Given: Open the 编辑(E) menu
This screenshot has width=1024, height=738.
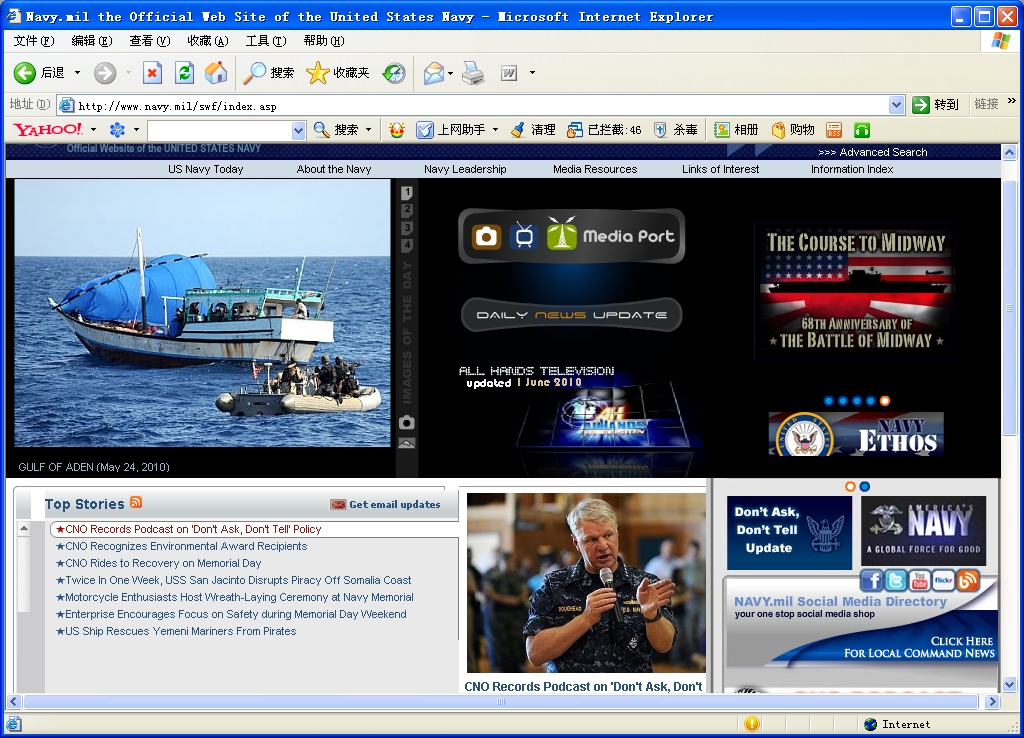Looking at the screenshot, I should (91, 41).
